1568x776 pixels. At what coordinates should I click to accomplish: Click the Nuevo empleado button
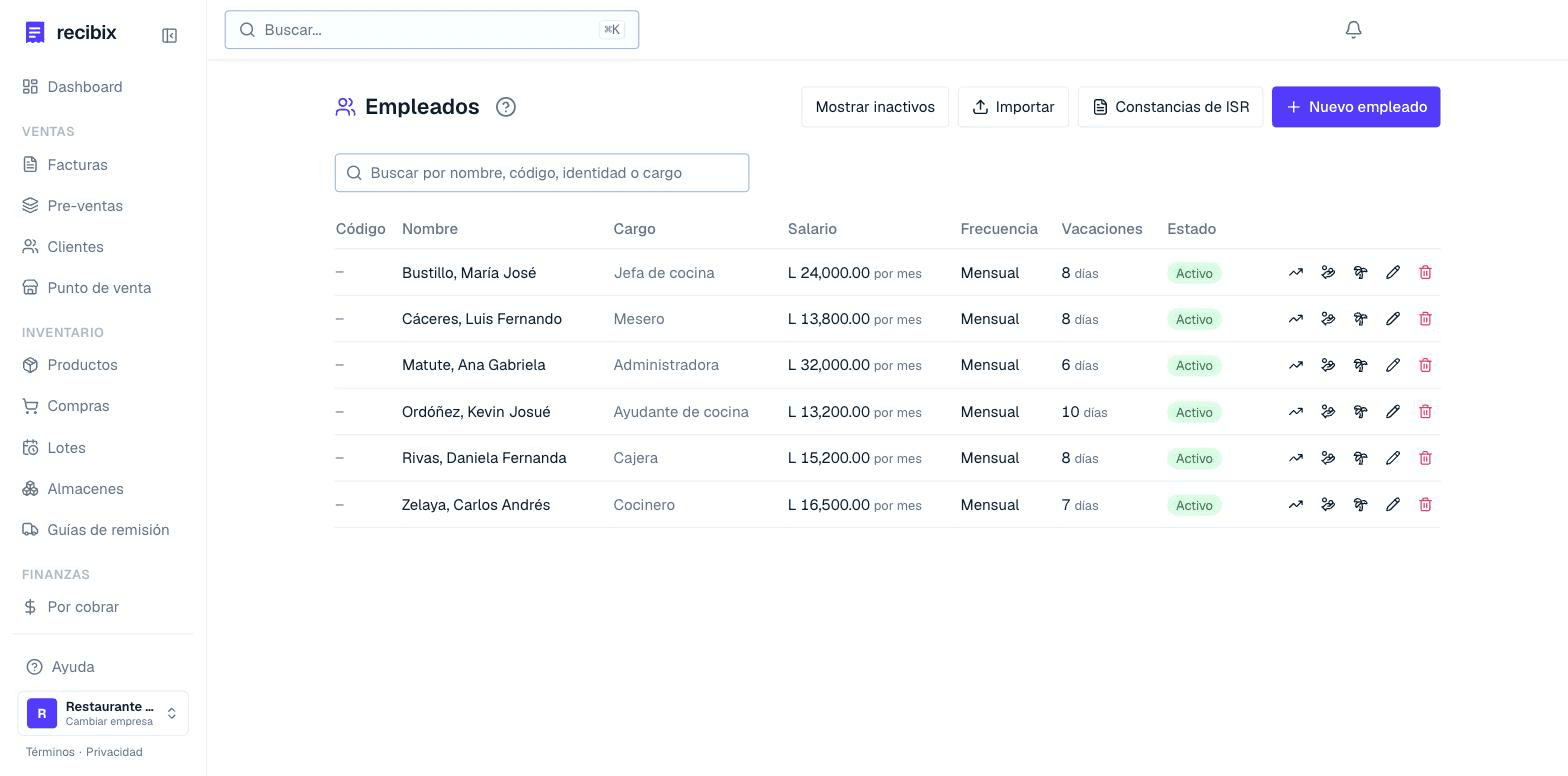pos(1356,107)
